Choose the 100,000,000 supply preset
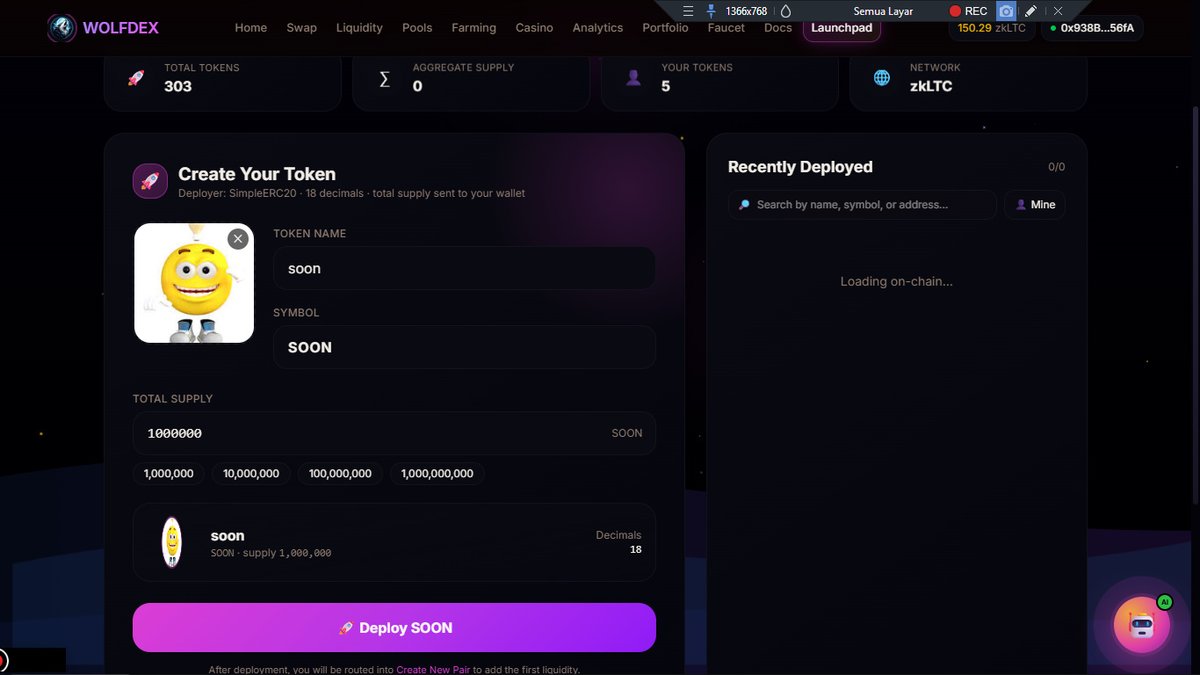Image resolution: width=1200 pixels, height=675 pixels. [340, 473]
